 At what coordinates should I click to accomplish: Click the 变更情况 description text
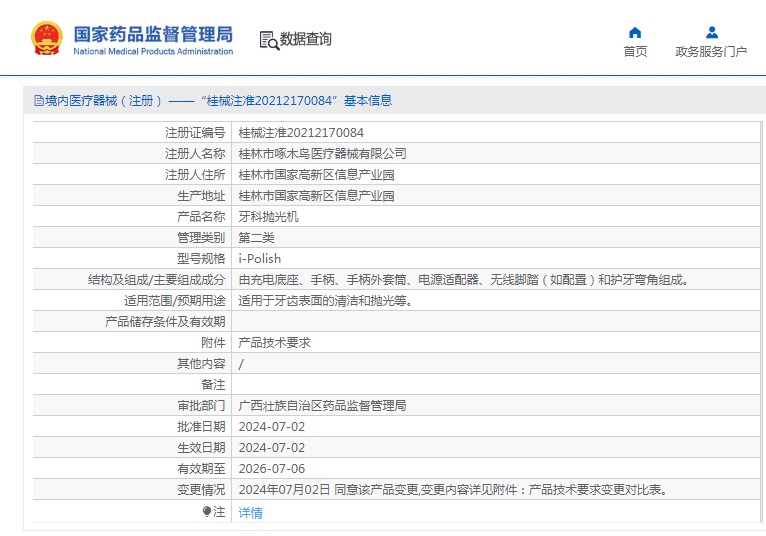tap(452, 490)
